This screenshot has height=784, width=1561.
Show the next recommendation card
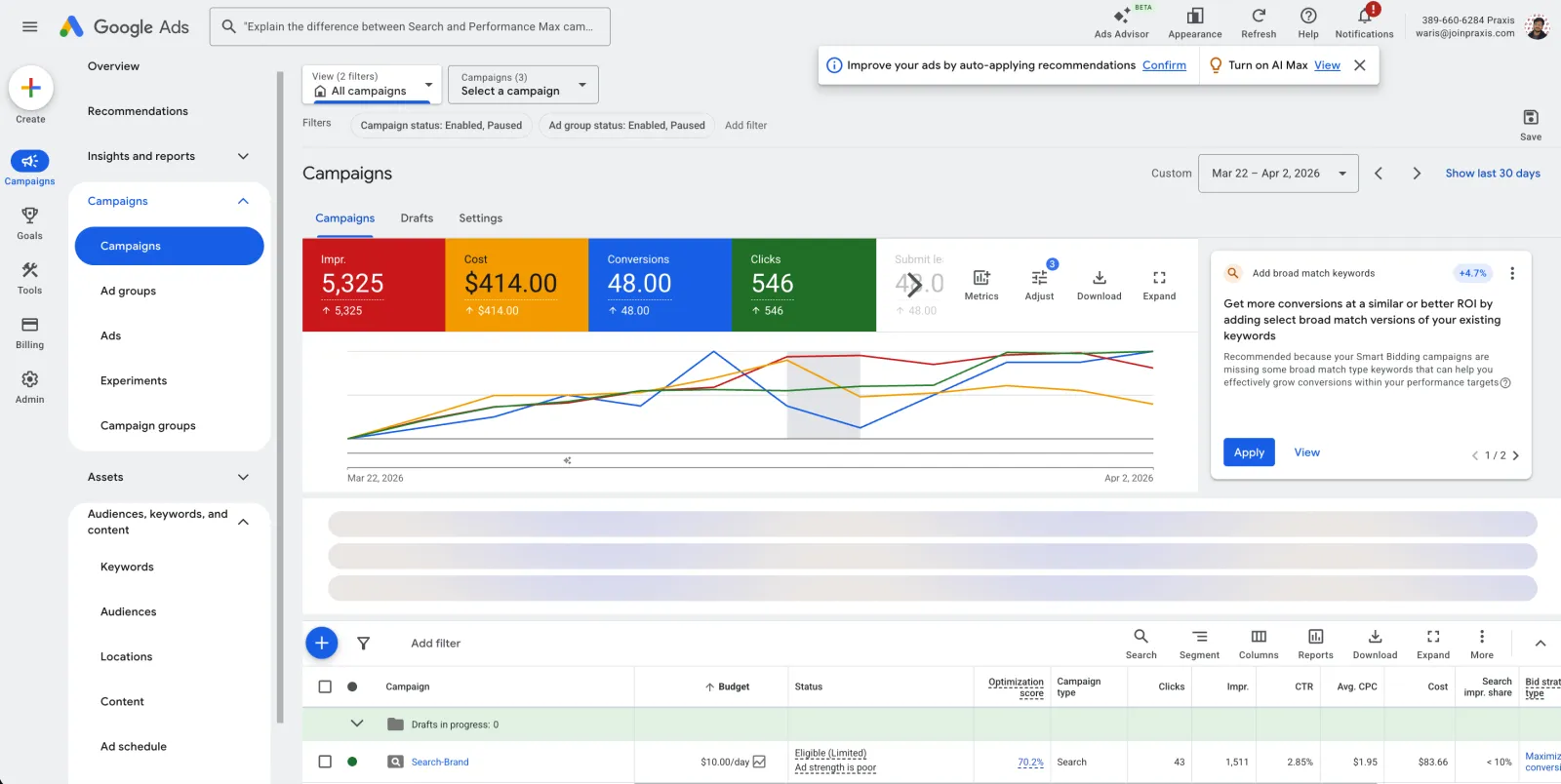coord(1515,455)
